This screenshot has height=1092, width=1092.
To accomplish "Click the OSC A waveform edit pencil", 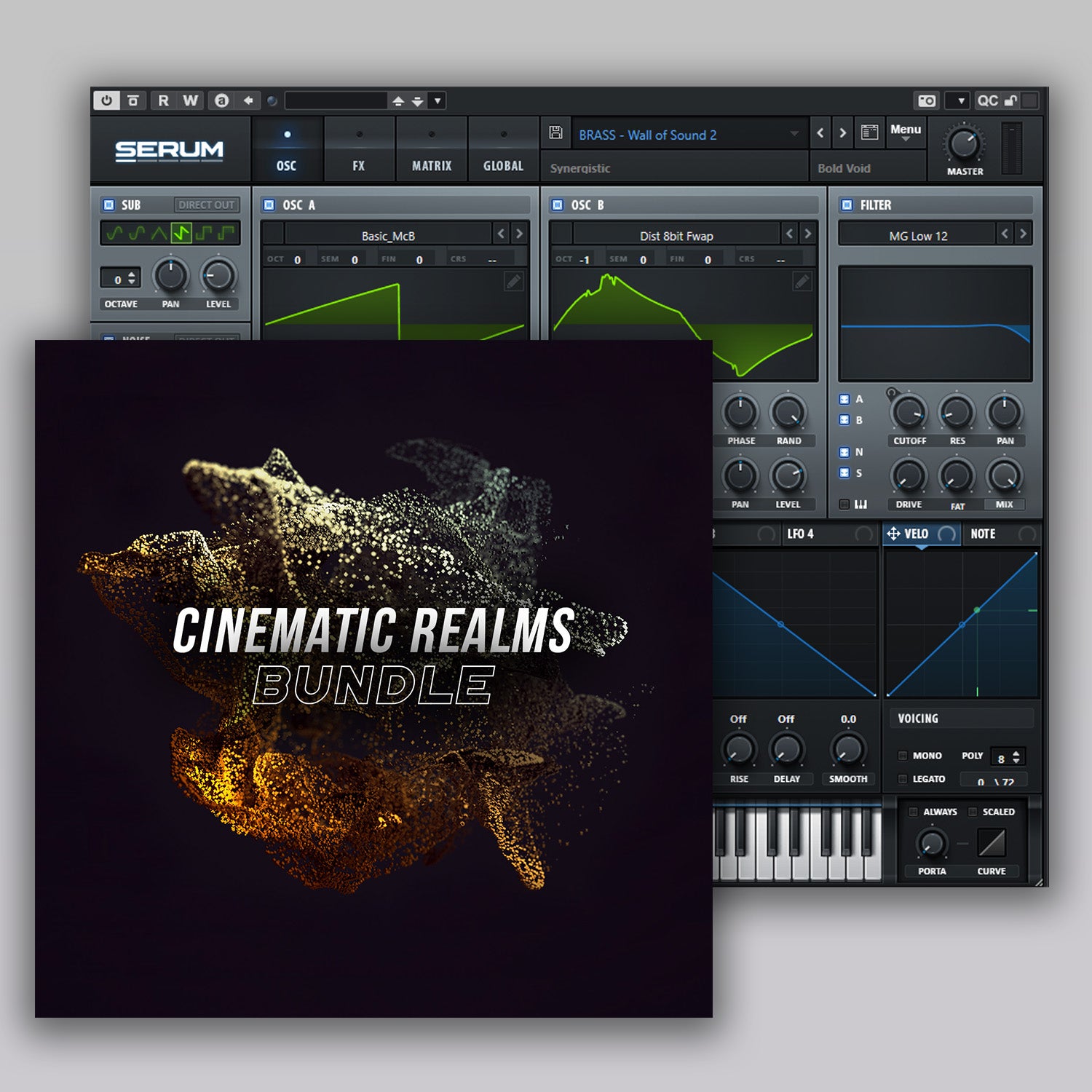I will coord(513,282).
